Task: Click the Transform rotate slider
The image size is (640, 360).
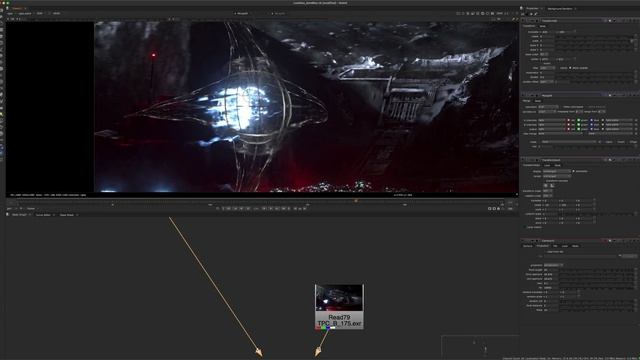Action: tap(594, 36)
